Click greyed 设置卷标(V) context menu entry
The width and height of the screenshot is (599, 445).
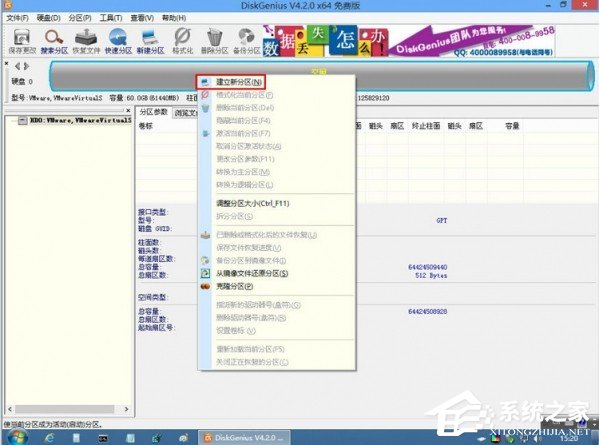[236, 331]
